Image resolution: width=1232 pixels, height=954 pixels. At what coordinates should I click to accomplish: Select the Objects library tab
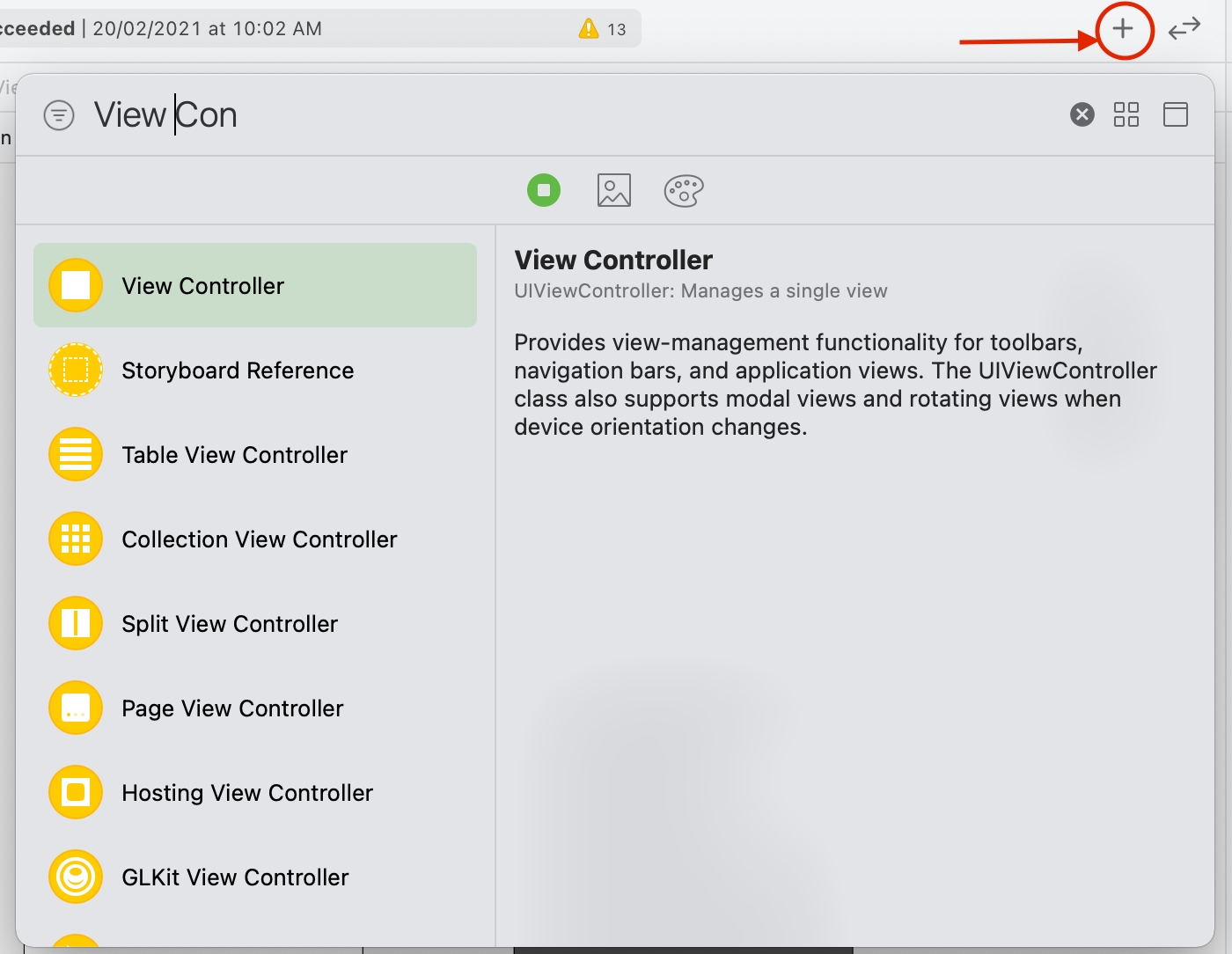(544, 190)
